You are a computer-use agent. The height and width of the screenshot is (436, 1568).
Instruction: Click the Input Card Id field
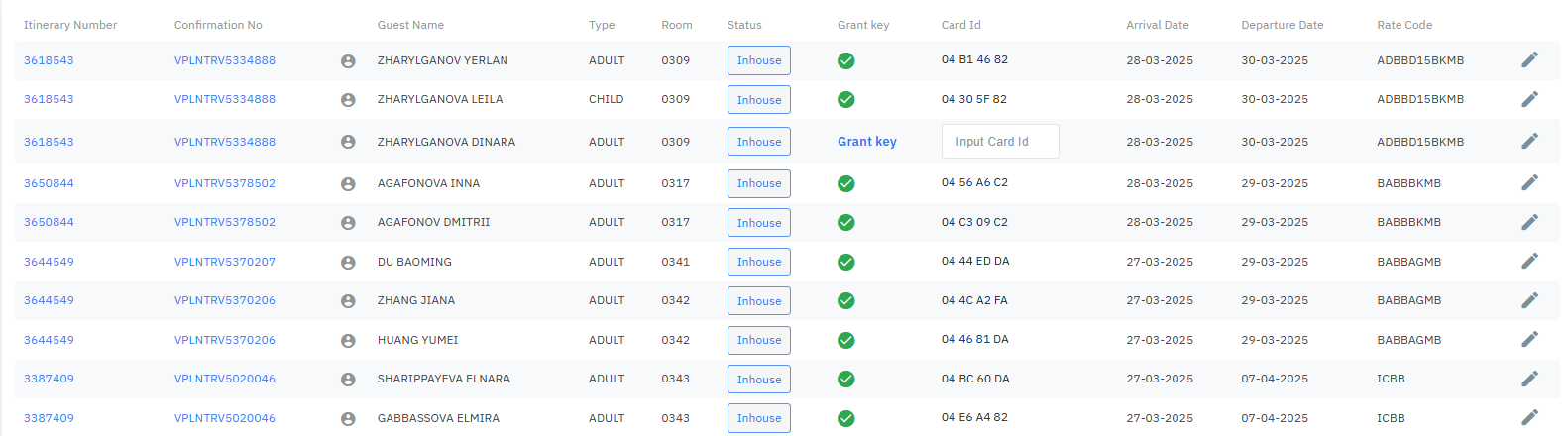(999, 142)
